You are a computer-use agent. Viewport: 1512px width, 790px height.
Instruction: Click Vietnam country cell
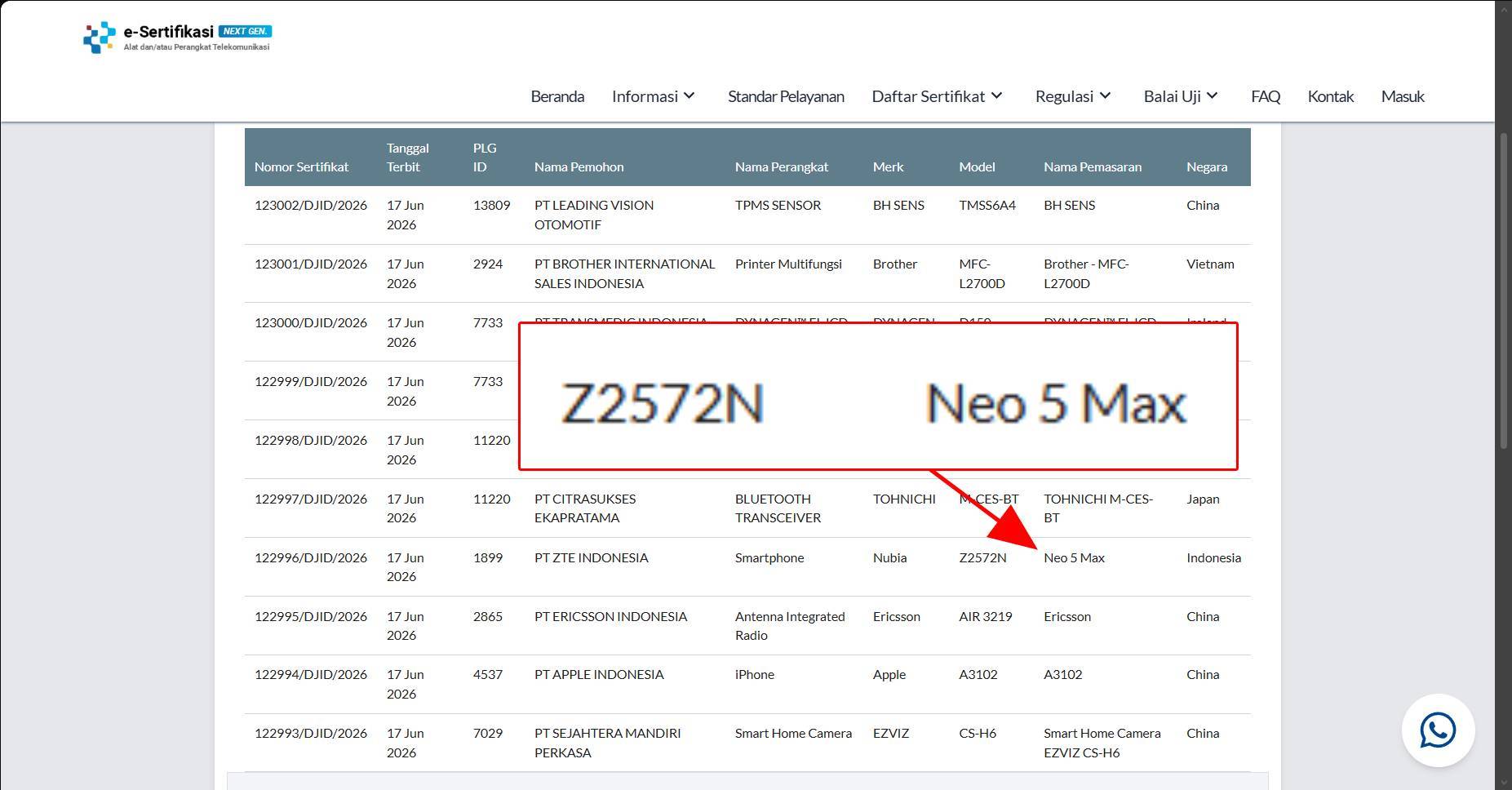pos(1210,264)
